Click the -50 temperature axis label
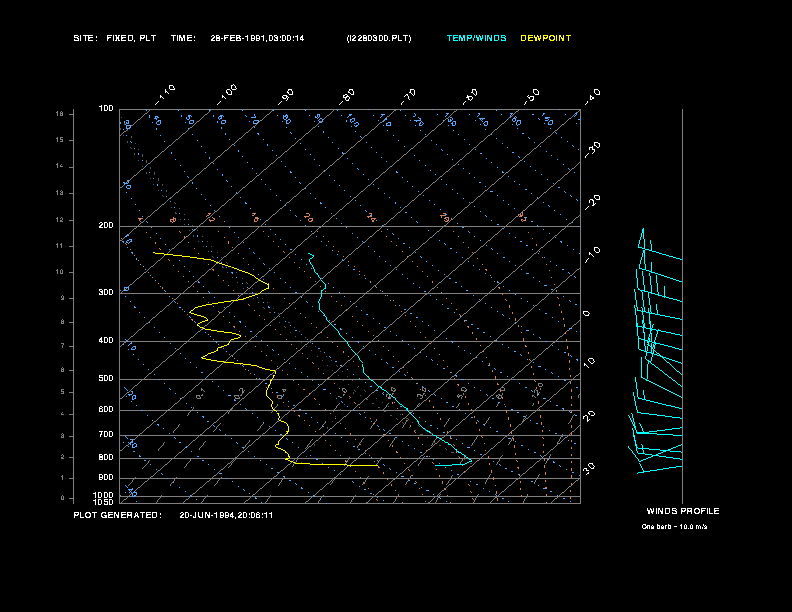The height and width of the screenshot is (612, 792). tap(532, 97)
